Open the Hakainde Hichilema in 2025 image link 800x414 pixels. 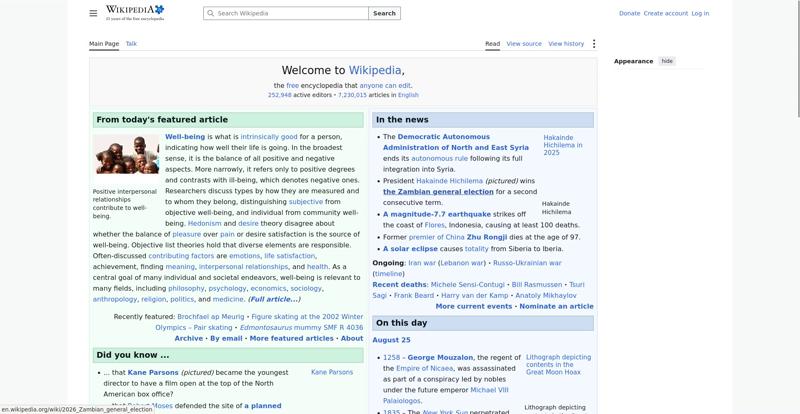(x=563, y=145)
